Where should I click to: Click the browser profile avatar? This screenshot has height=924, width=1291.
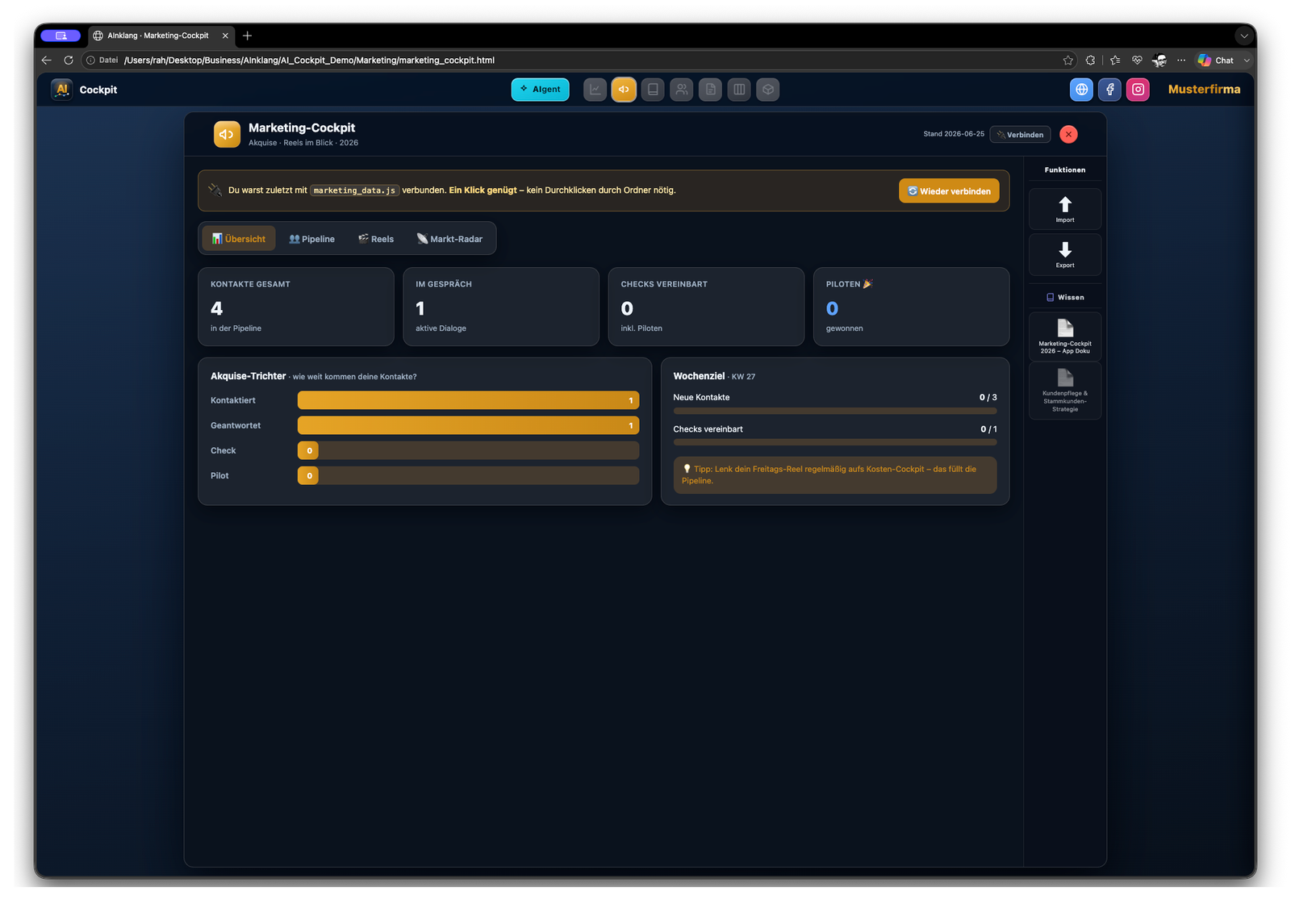pos(1159,60)
